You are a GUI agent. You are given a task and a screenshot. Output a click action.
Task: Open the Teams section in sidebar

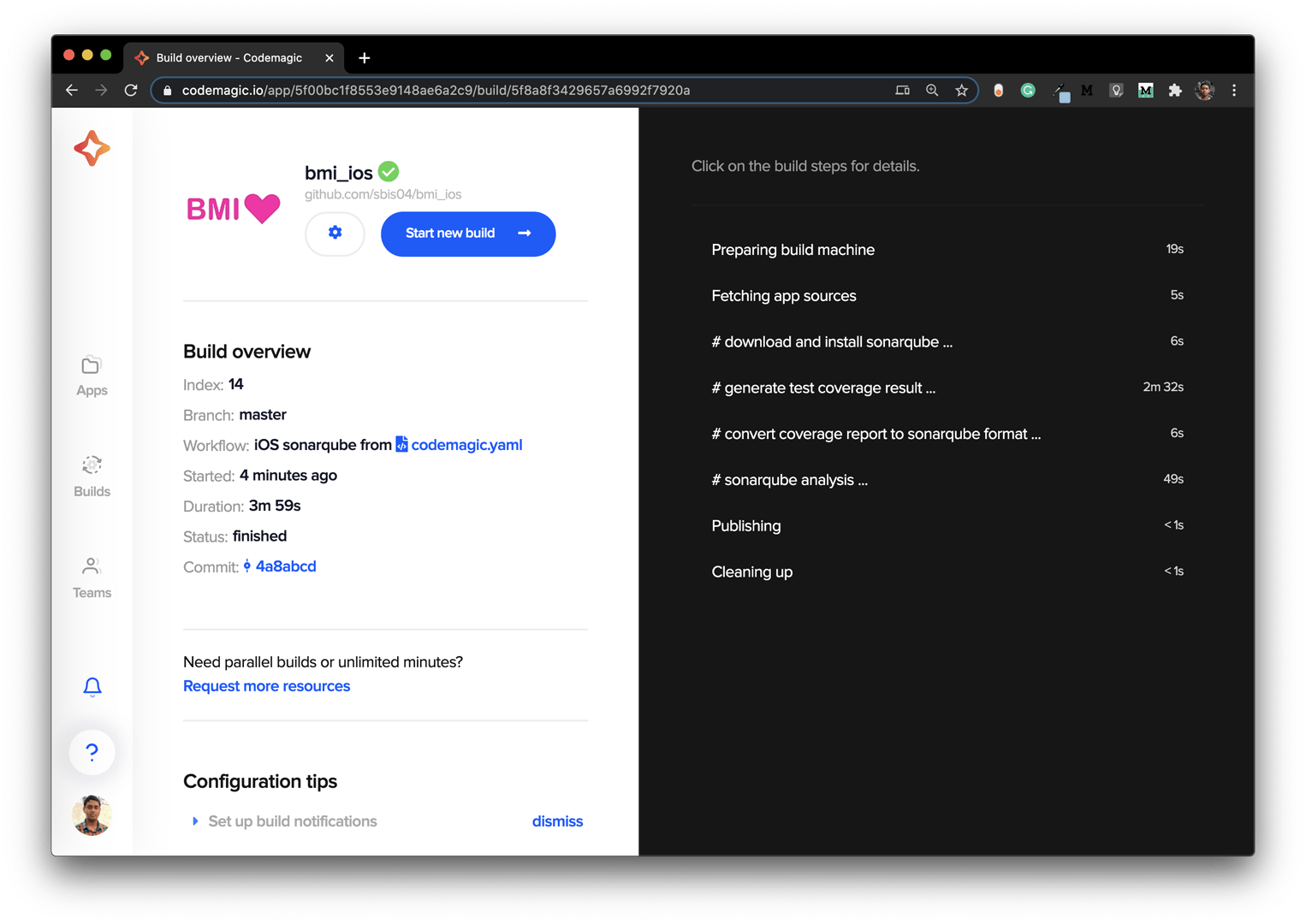click(x=92, y=578)
